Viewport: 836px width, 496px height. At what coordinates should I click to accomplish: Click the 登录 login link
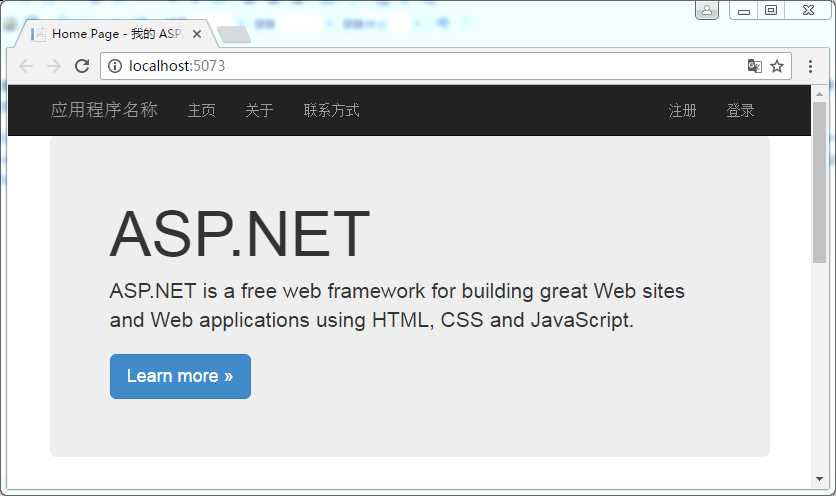[740, 110]
